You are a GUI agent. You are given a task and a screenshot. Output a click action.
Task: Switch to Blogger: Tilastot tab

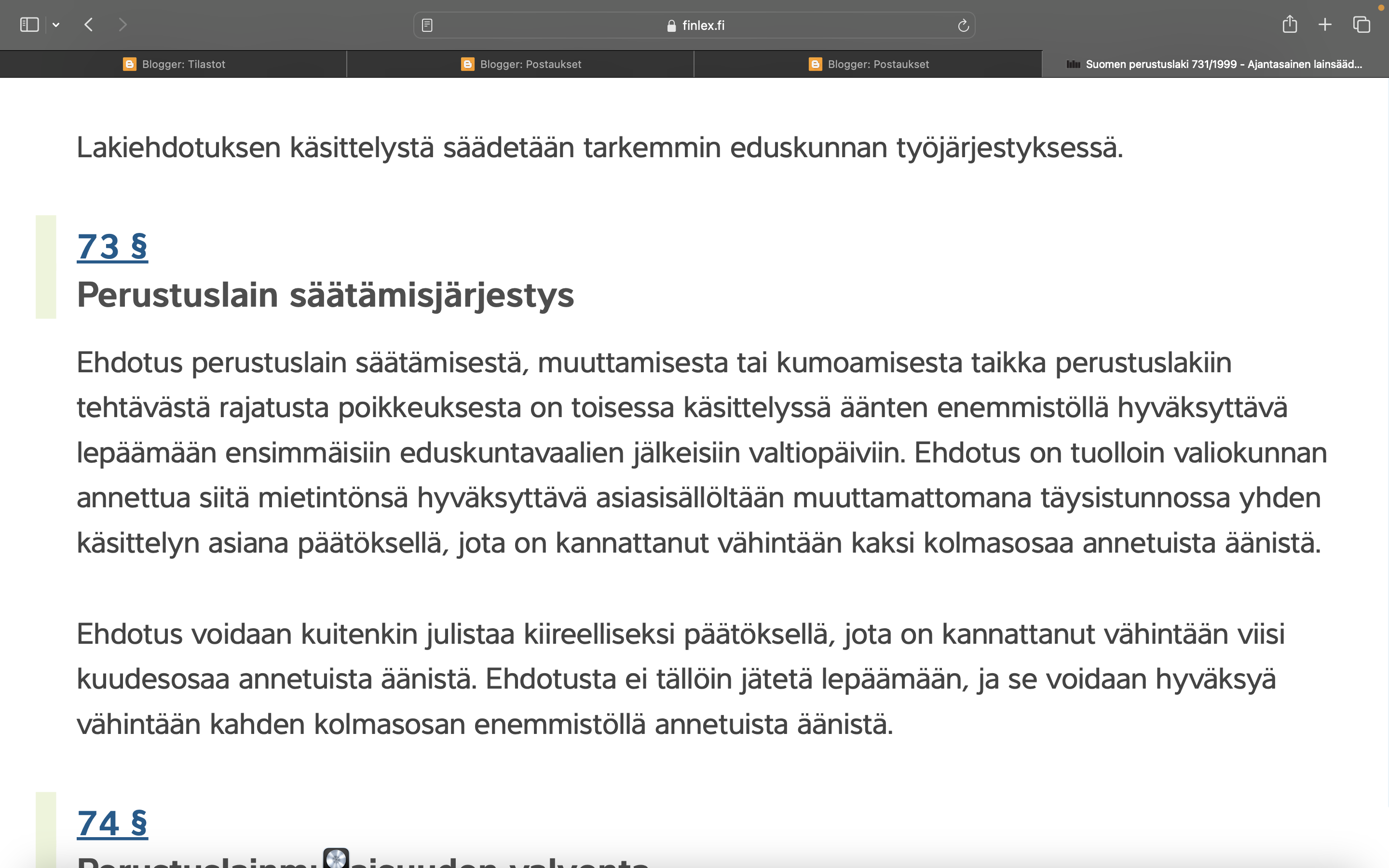(173, 64)
